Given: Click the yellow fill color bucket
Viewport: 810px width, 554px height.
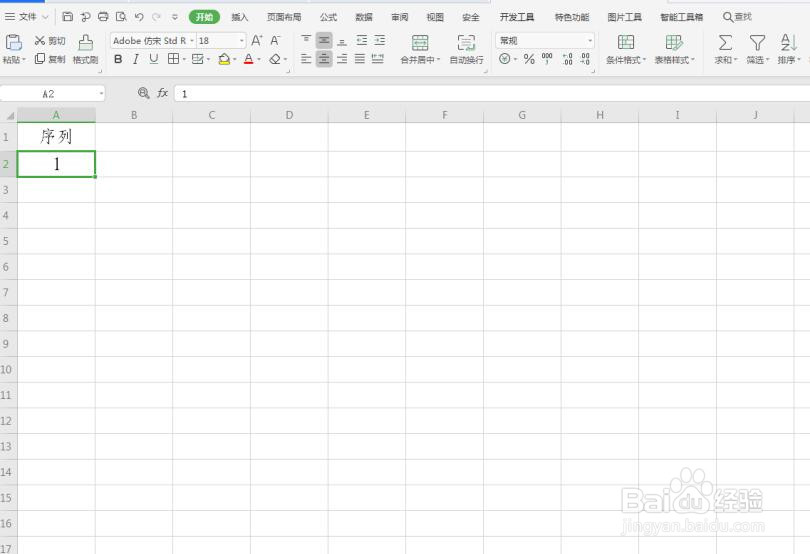Looking at the screenshot, I should coord(224,59).
